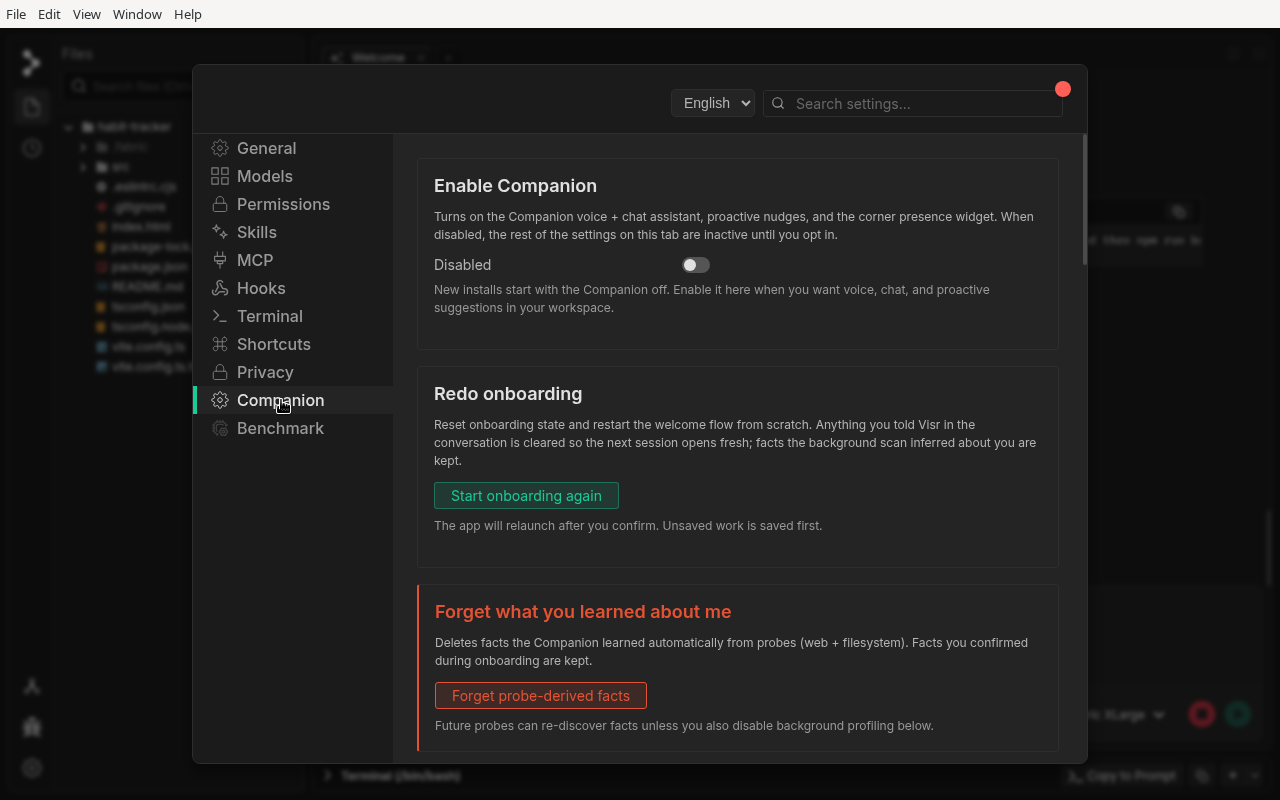1280x800 pixels.
Task: Expand the Terminal (/bin/bash) panel chevron
Action: [328, 775]
